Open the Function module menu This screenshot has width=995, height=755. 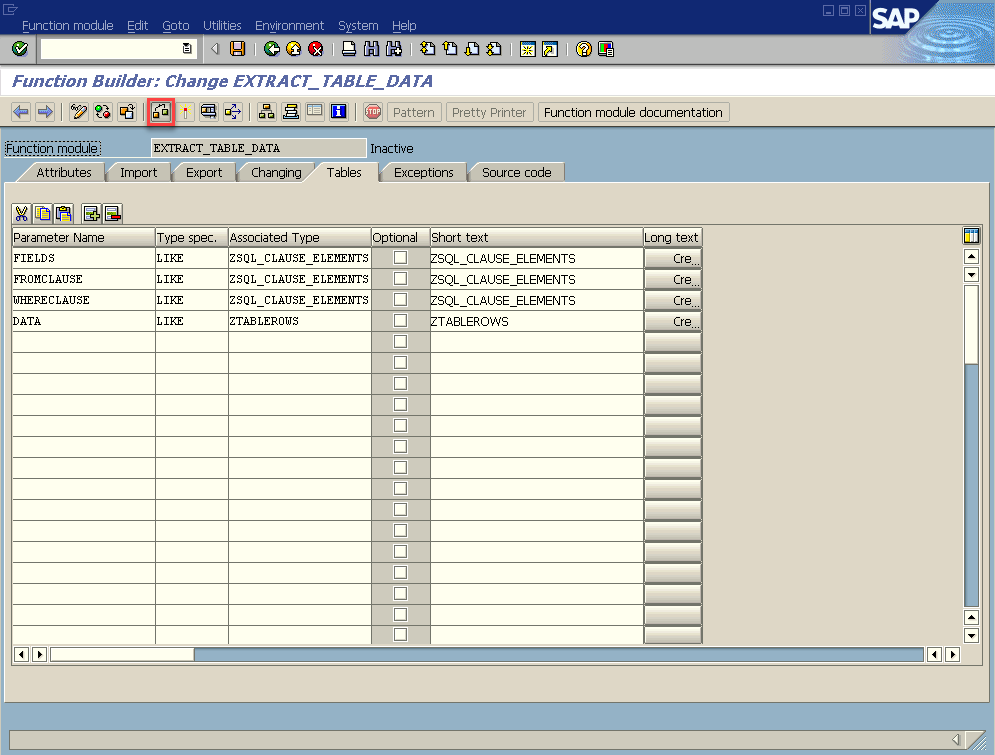coord(67,26)
